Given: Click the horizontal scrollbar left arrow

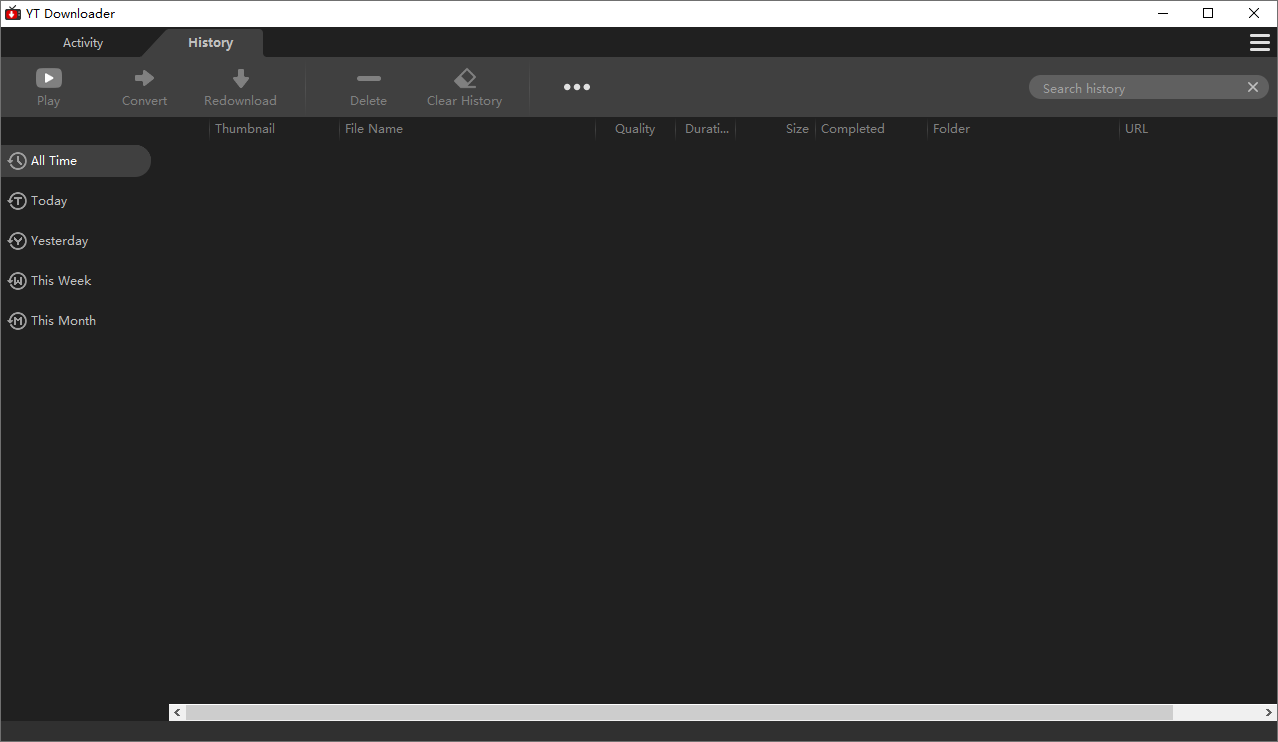Looking at the screenshot, I should click(x=178, y=713).
